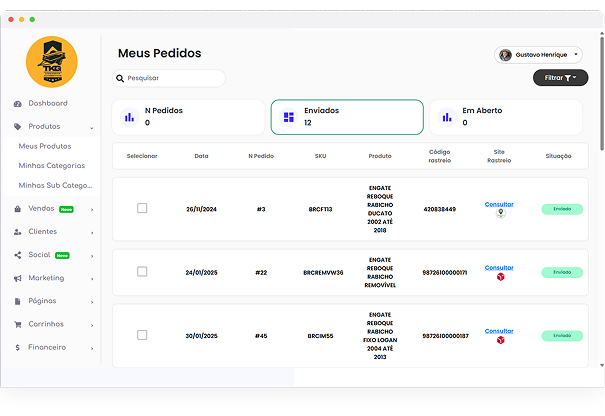Image resolution: width=605 pixels, height=416 pixels.
Task: Click the Produtos tag icon
Action: [x=18, y=127]
